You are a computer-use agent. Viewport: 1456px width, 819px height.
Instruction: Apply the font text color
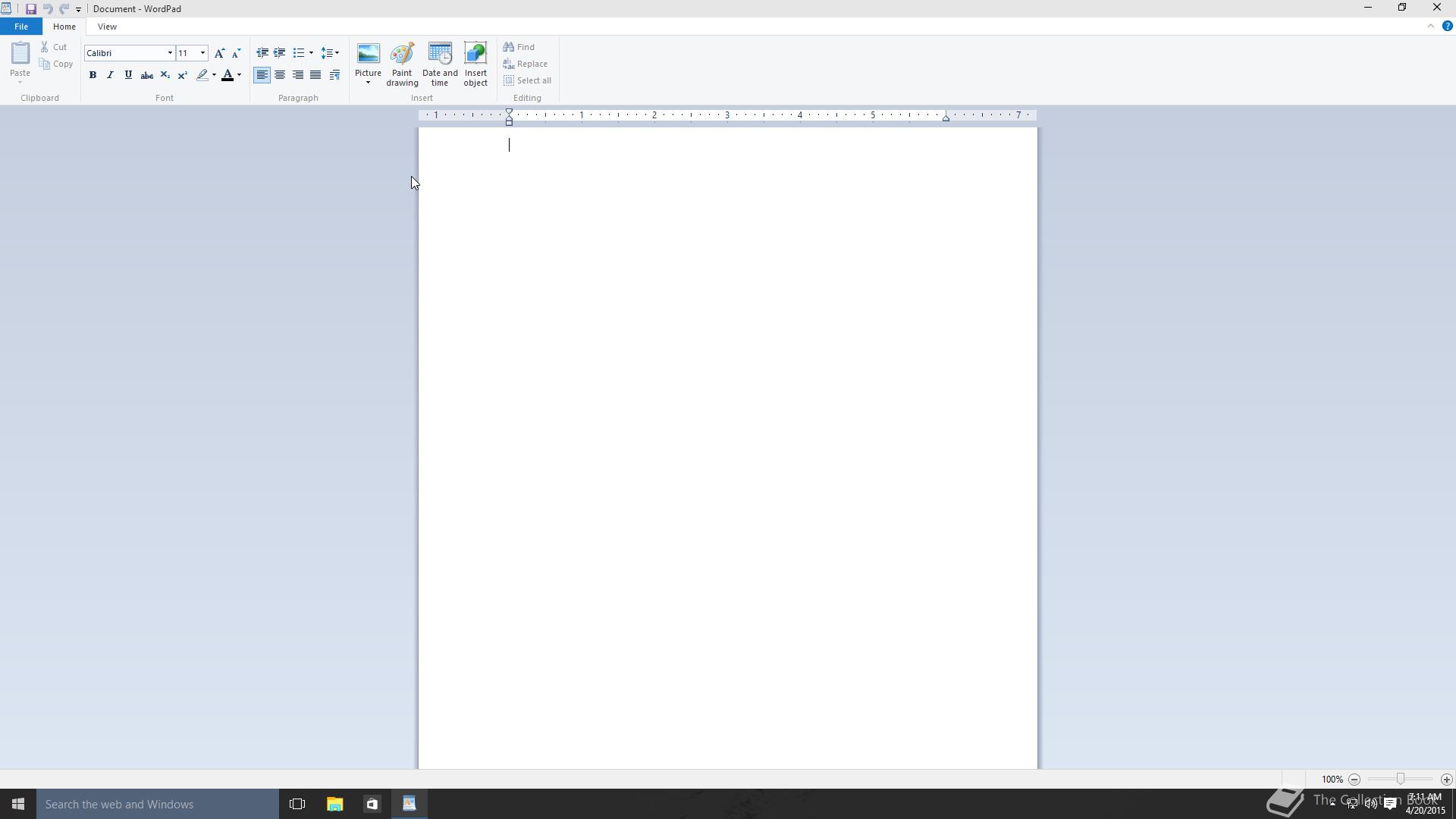click(x=227, y=75)
